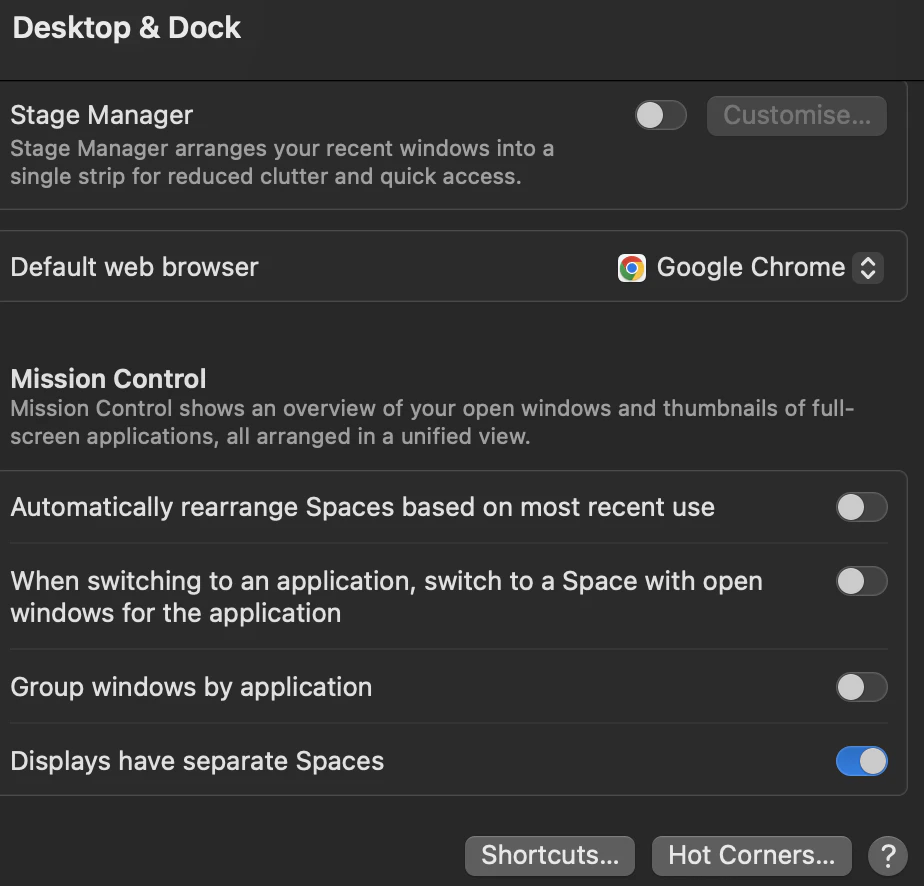
Task: Open the Hot Corners… settings
Action: pos(751,855)
